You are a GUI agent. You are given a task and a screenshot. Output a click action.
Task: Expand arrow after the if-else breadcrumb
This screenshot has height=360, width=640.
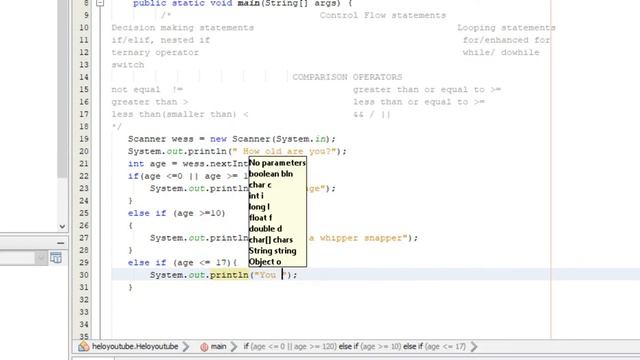[474, 347]
